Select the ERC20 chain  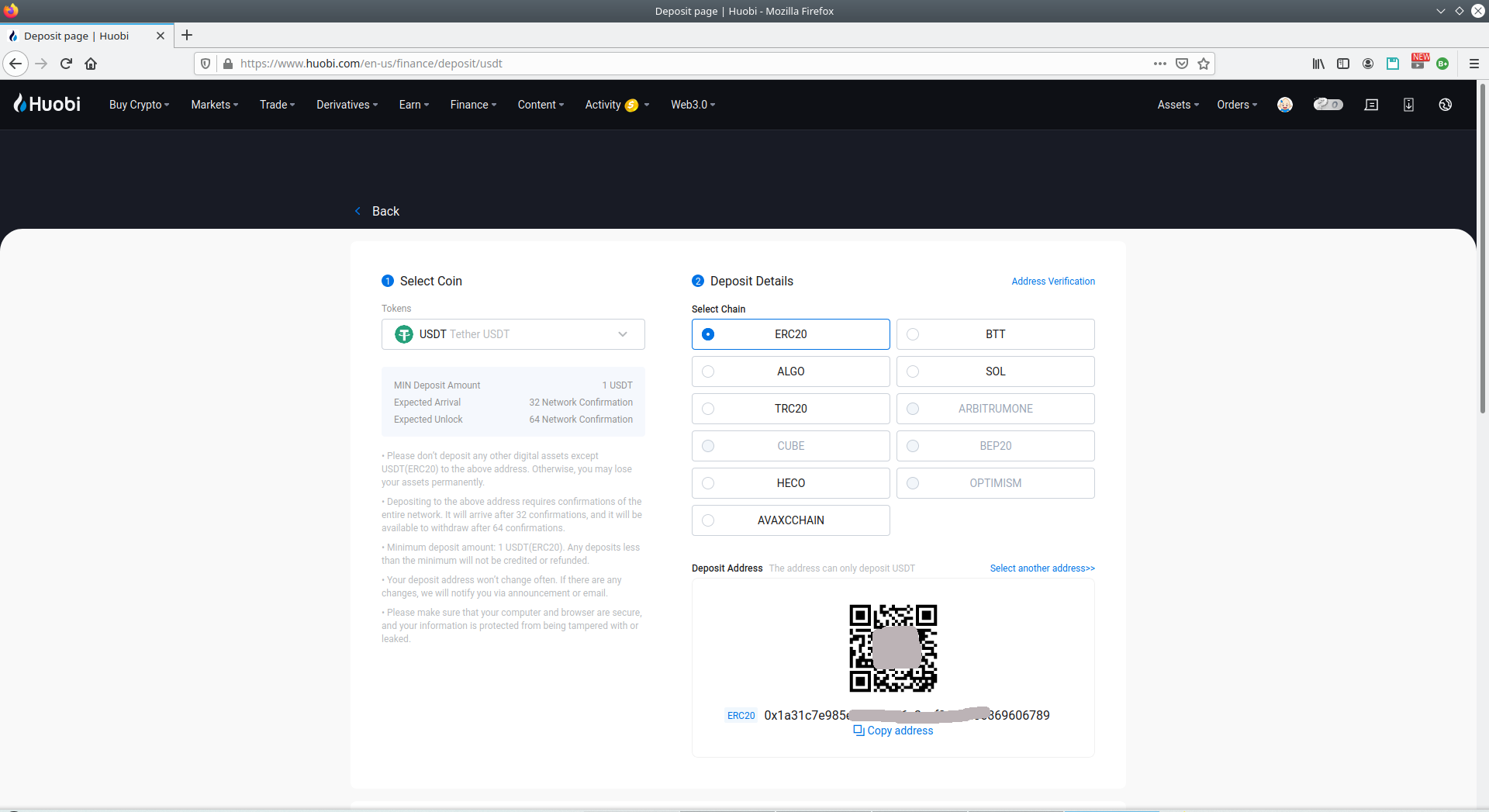791,334
